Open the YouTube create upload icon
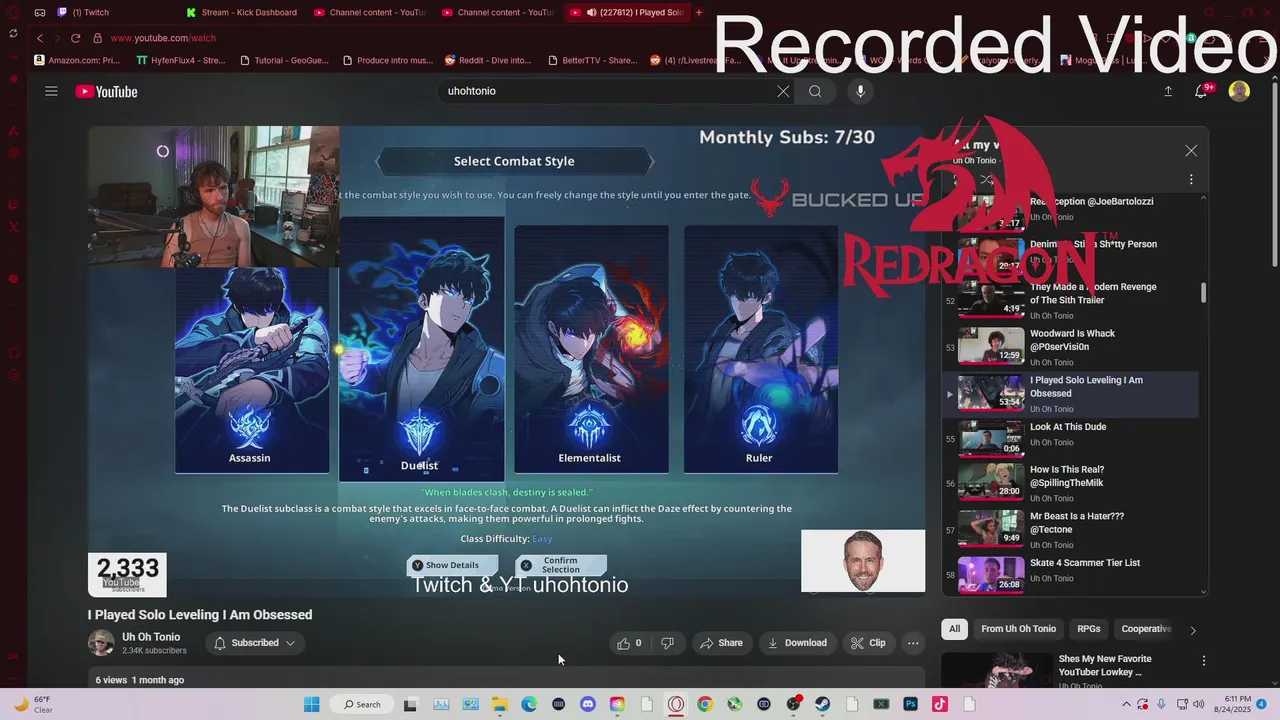 1168,91
